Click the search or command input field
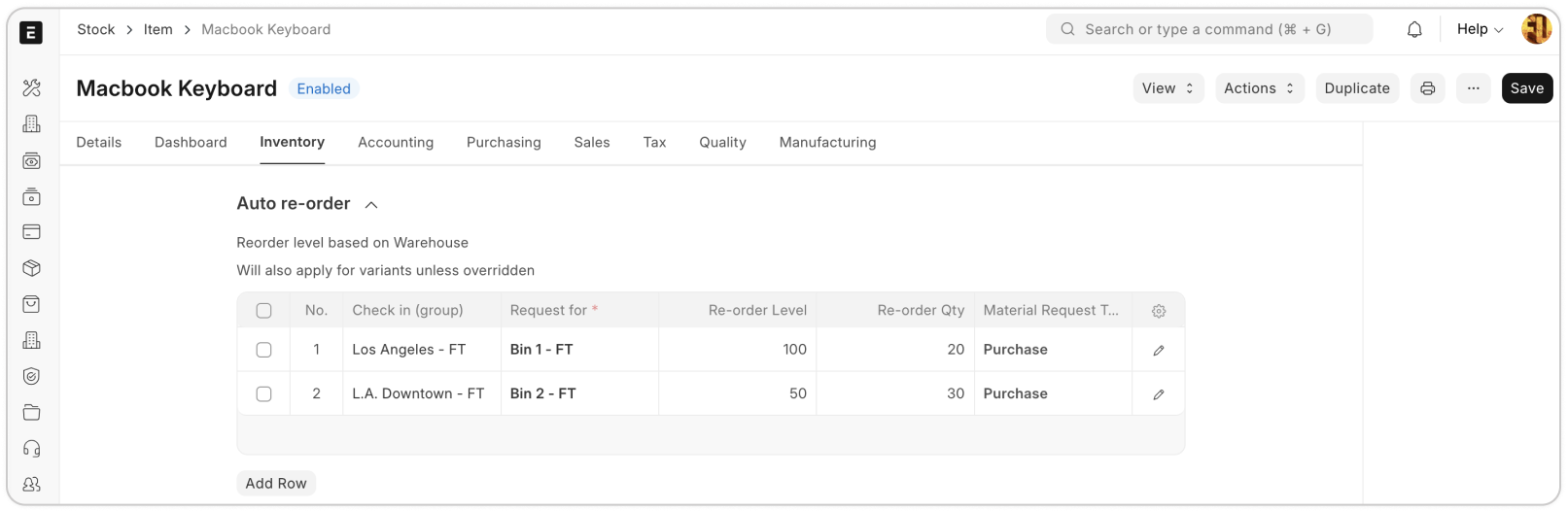Image resolution: width=1568 pixels, height=511 pixels. pyautogui.click(x=1208, y=29)
